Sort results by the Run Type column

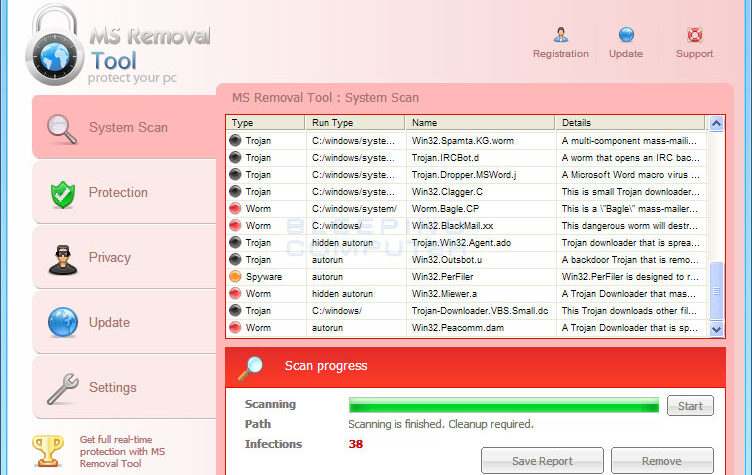[355, 123]
